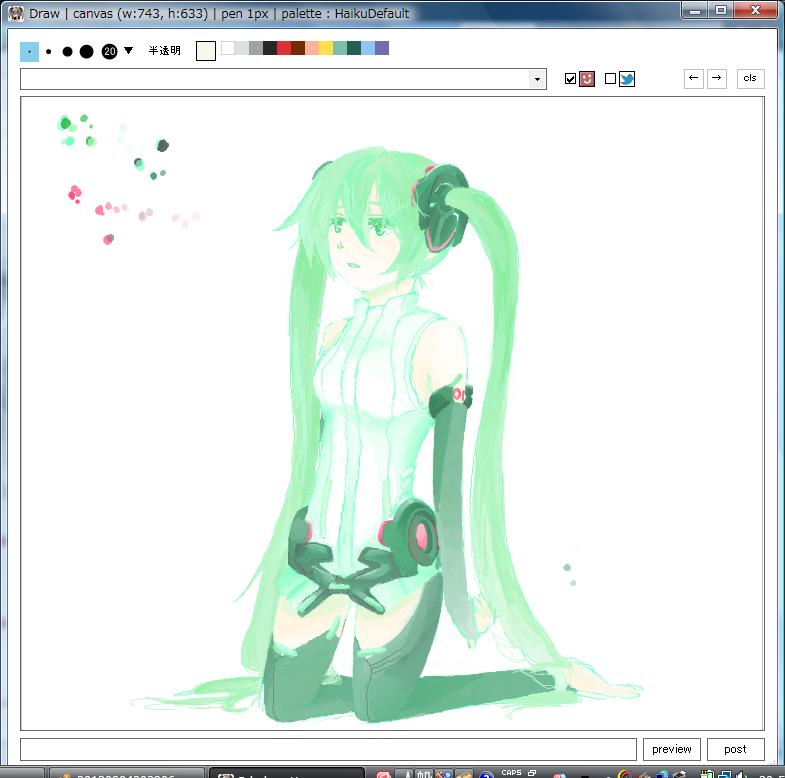The width and height of the screenshot is (785, 778).
Task: Click the Draw window title bar app icon
Action: 16,14
